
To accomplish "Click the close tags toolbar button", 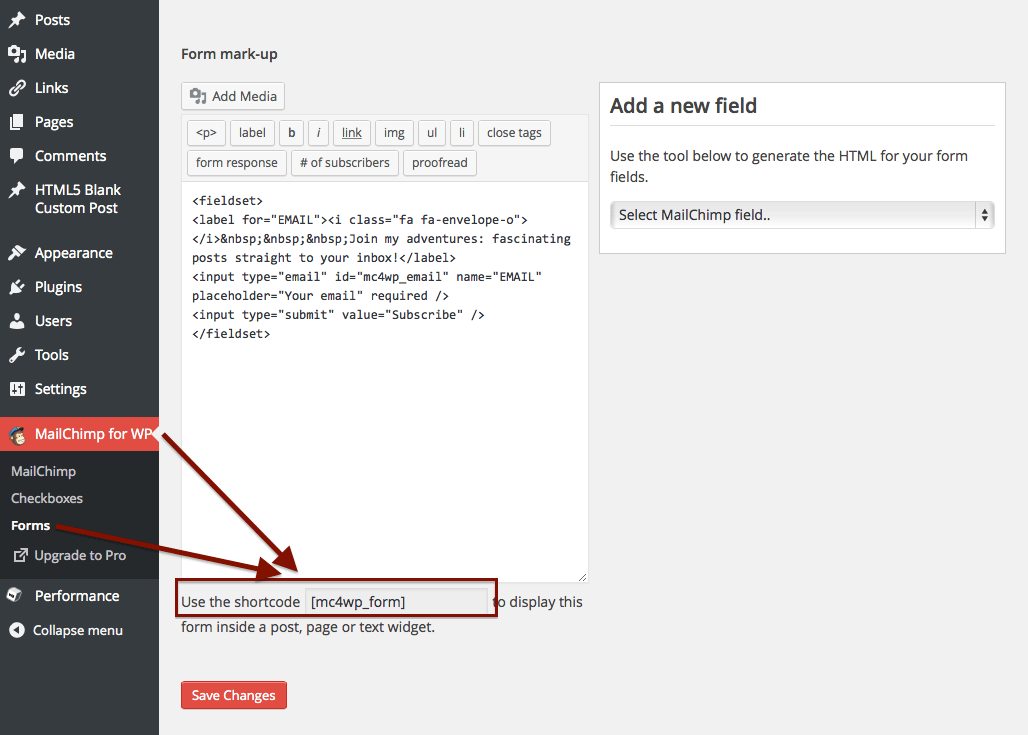I will pyautogui.click(x=514, y=133).
